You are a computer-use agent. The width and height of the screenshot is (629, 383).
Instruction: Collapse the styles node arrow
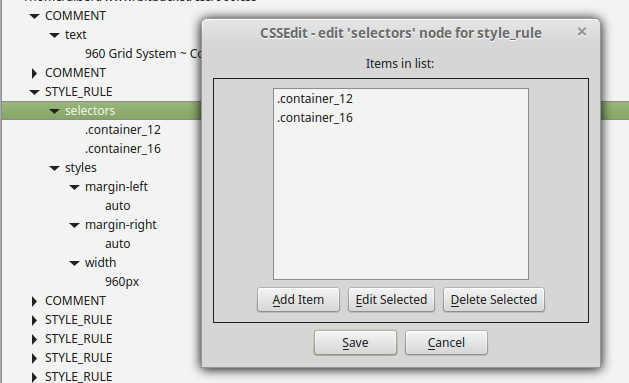point(55,168)
